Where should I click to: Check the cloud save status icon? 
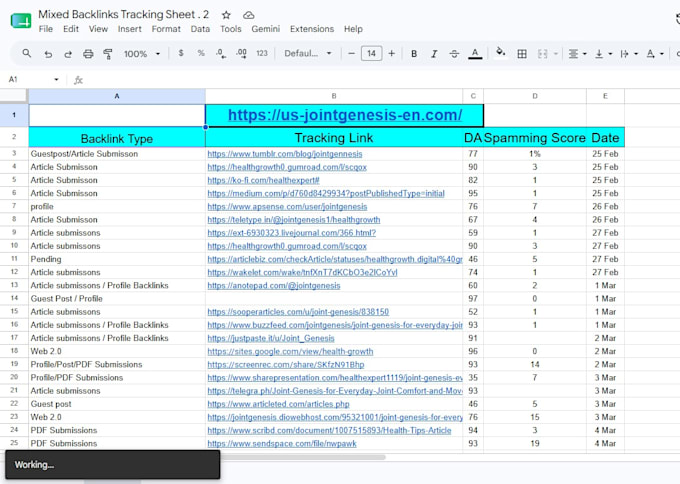[x=248, y=15]
